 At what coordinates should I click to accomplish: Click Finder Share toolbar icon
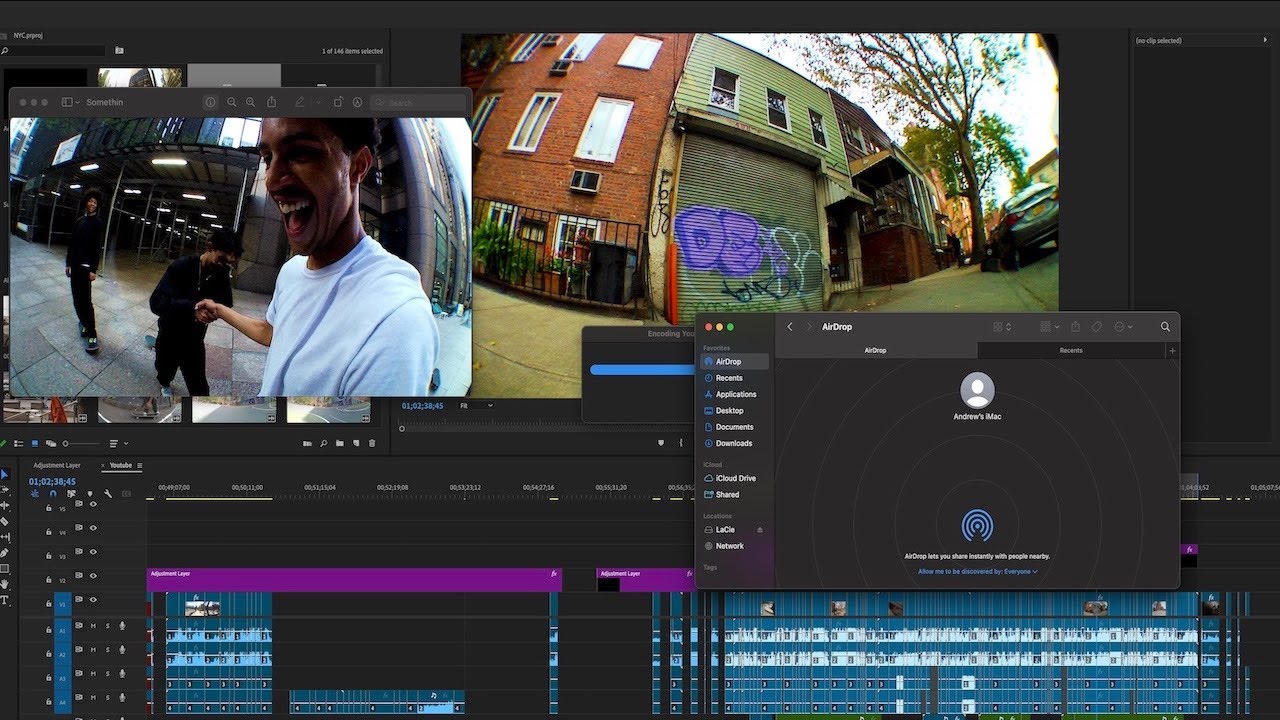pos(1075,327)
